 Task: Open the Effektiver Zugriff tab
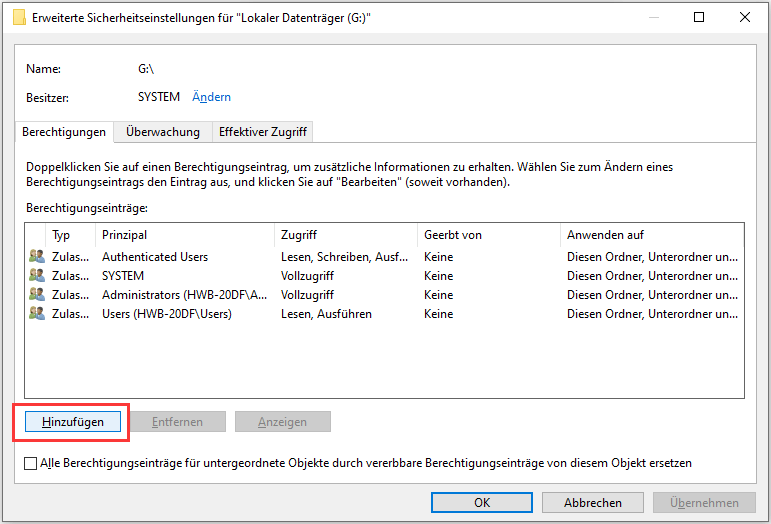click(x=263, y=132)
